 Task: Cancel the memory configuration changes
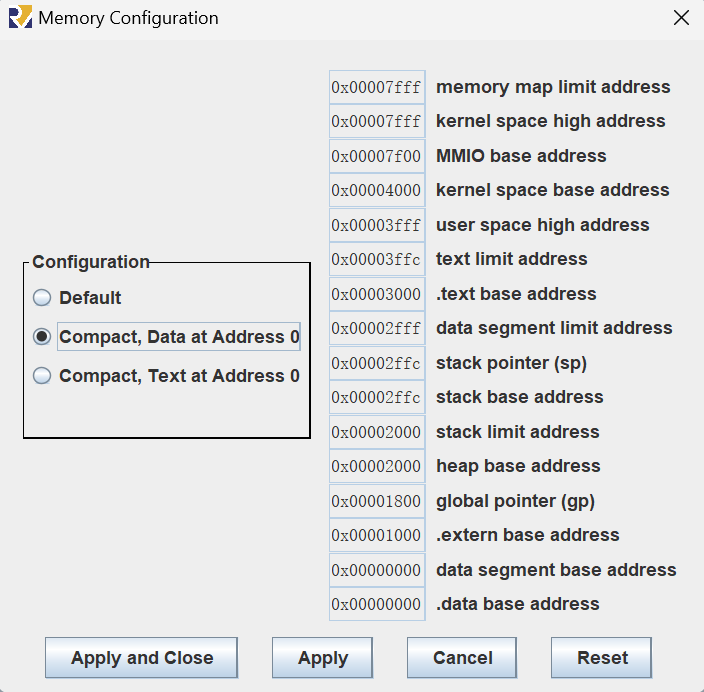click(x=462, y=658)
